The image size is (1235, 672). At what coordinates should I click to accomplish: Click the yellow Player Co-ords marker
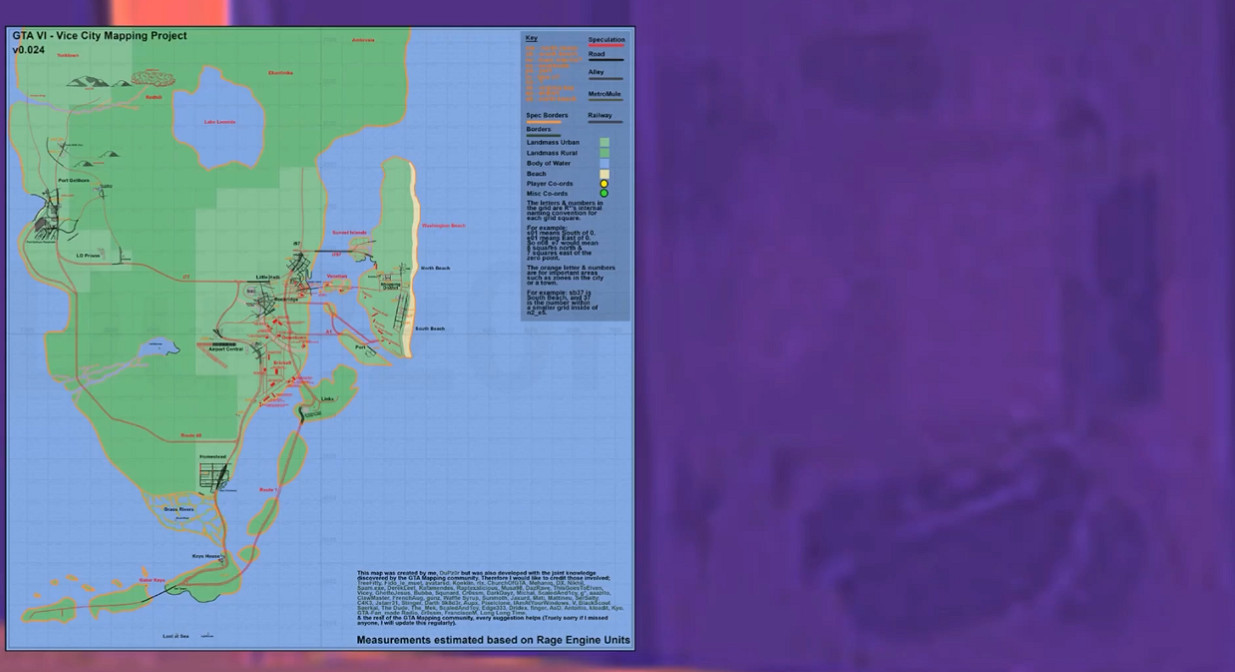click(x=603, y=183)
